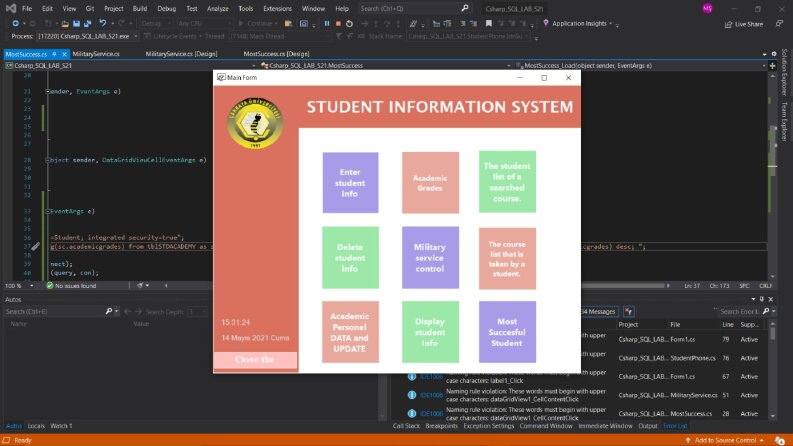The width and height of the screenshot is (793, 446).
Task: Open the View menu
Action: coord(69,9)
